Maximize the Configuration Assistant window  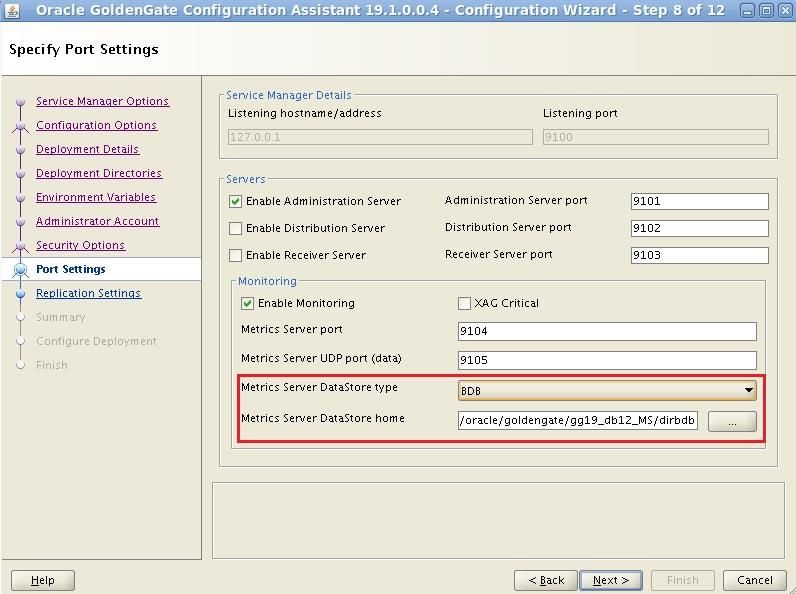pos(766,10)
